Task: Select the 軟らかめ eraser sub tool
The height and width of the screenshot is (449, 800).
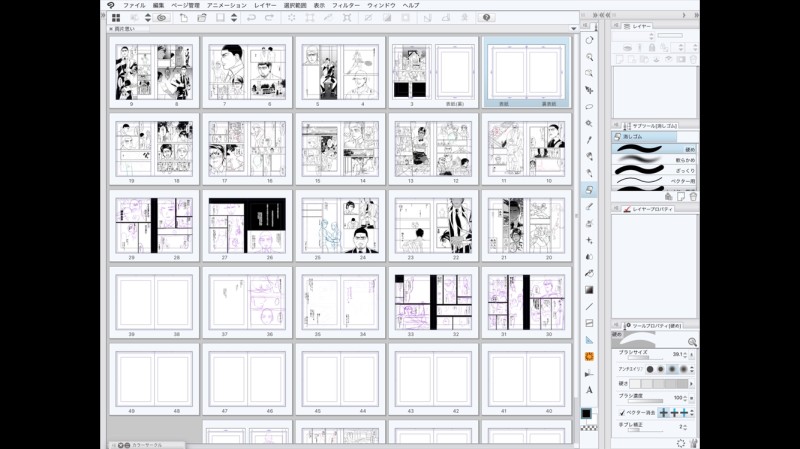Action: (x=655, y=160)
